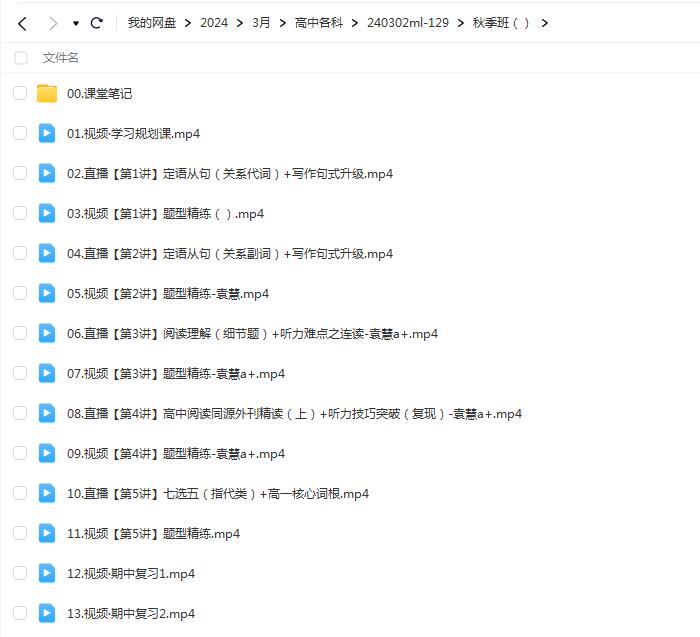Toggle the select-all checkbox beside 文件名
The height and width of the screenshot is (637, 700).
click(21, 58)
